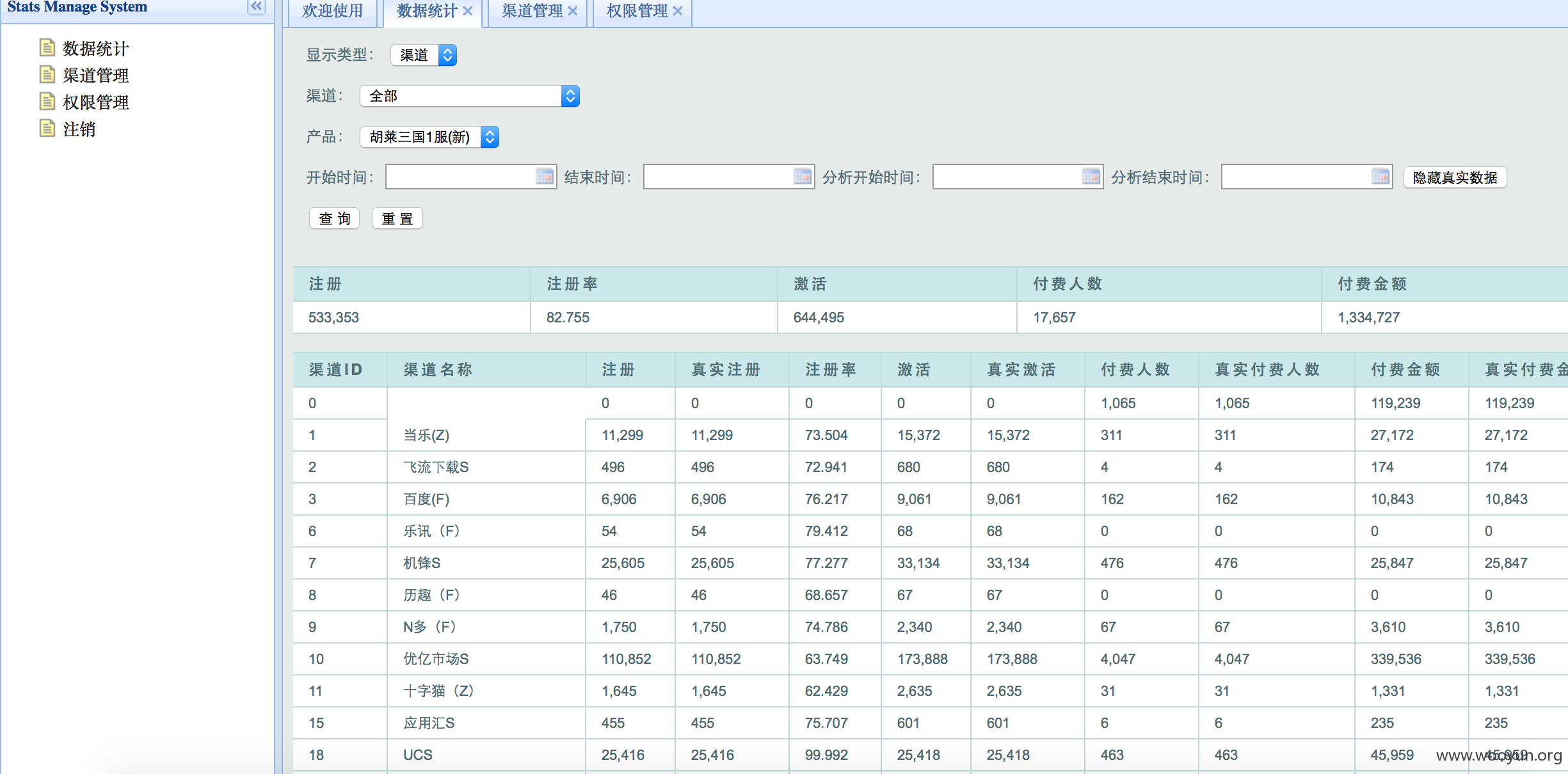The image size is (1568, 774).
Task: Click the 历趣（F） channel name cell
Action: (x=486, y=595)
